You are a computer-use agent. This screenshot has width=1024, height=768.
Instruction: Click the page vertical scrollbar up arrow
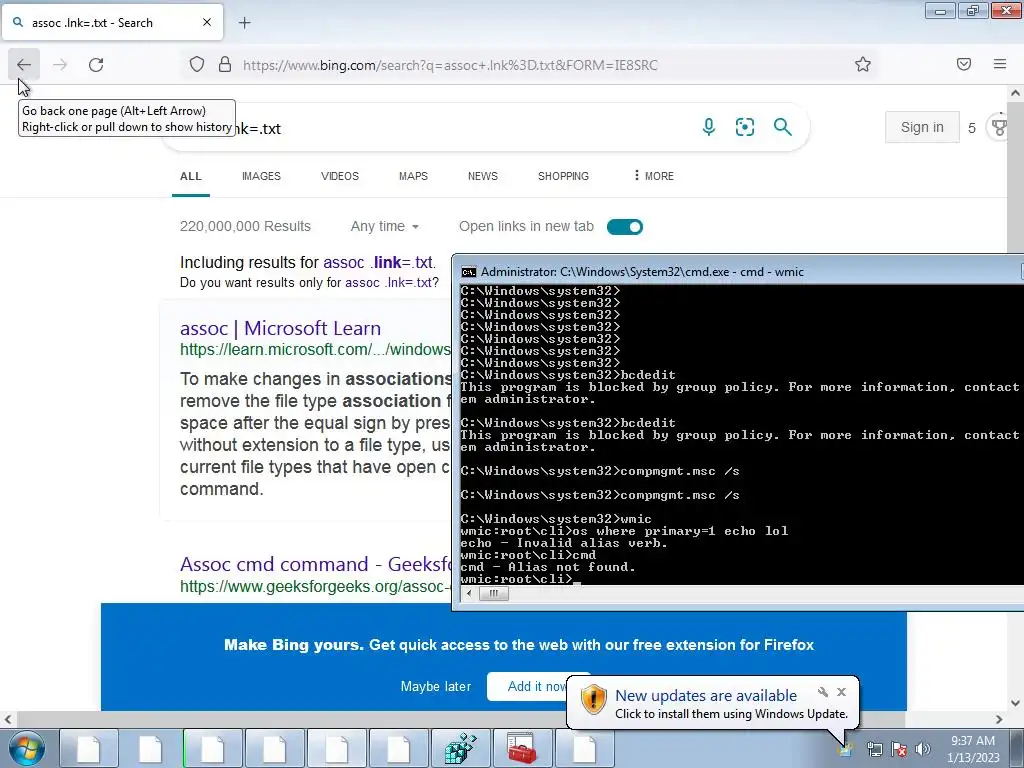click(1016, 93)
